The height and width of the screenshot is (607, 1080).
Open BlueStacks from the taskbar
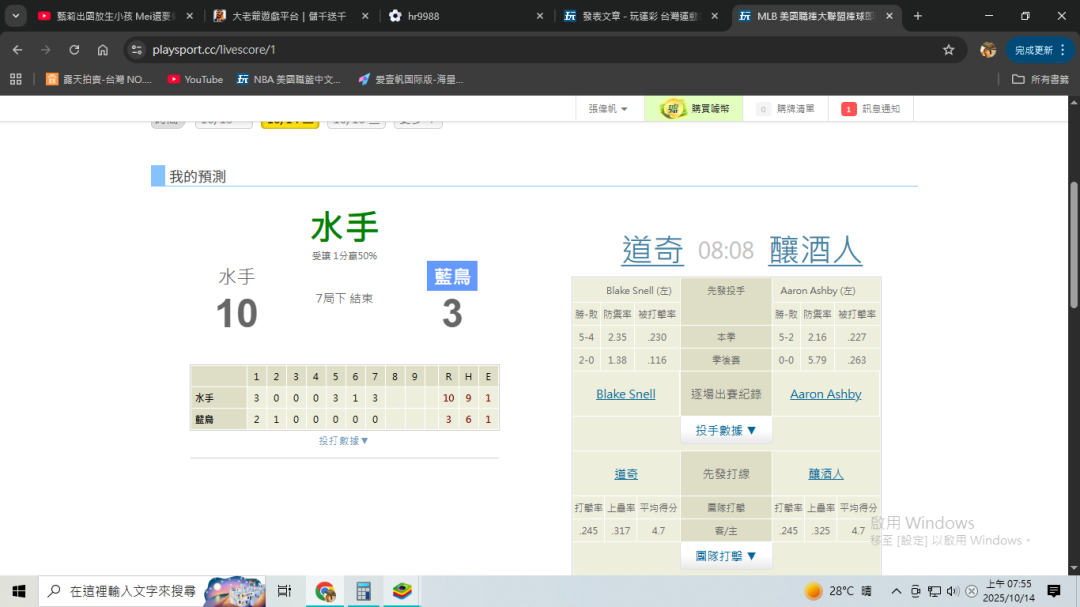click(x=401, y=591)
